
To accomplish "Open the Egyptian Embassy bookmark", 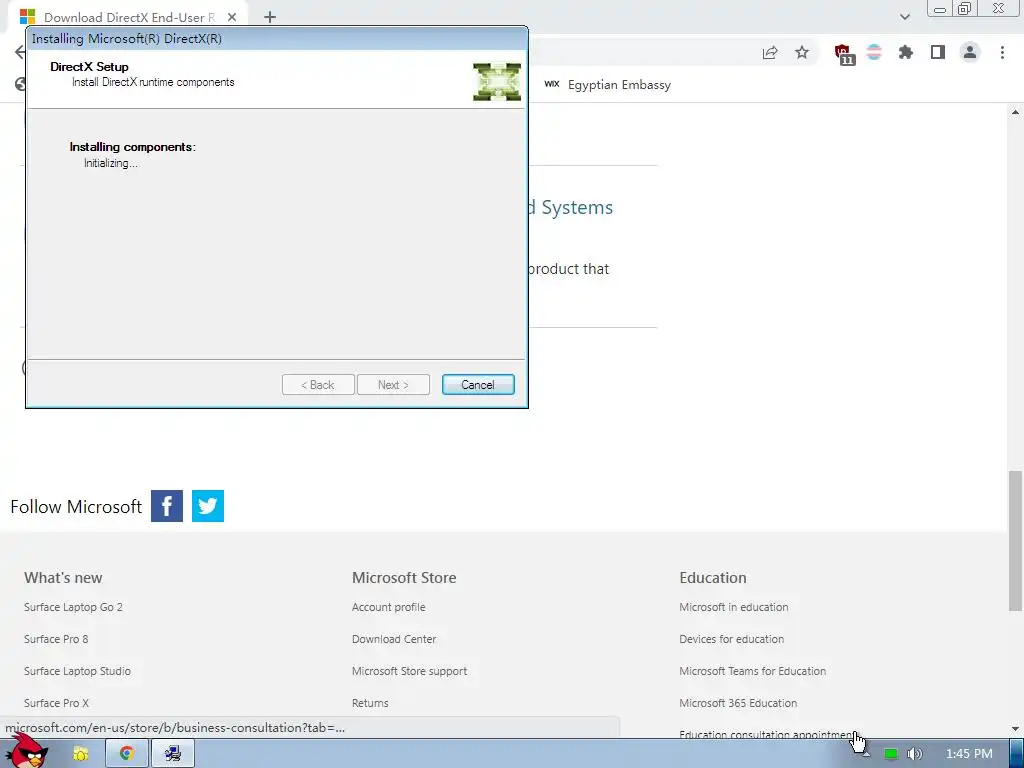I will tap(607, 85).
